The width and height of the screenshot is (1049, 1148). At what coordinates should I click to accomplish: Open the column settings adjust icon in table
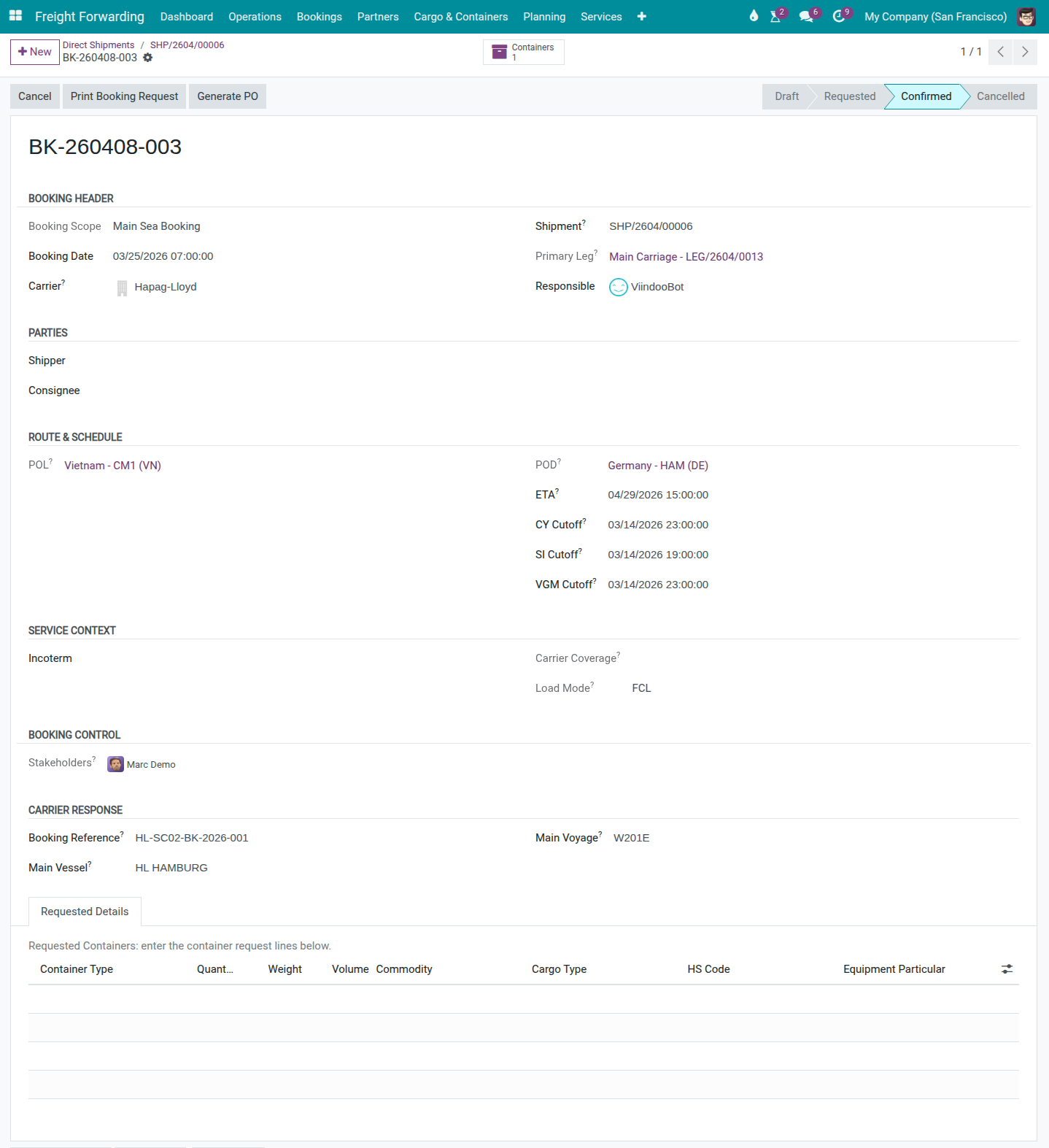[1007, 969]
